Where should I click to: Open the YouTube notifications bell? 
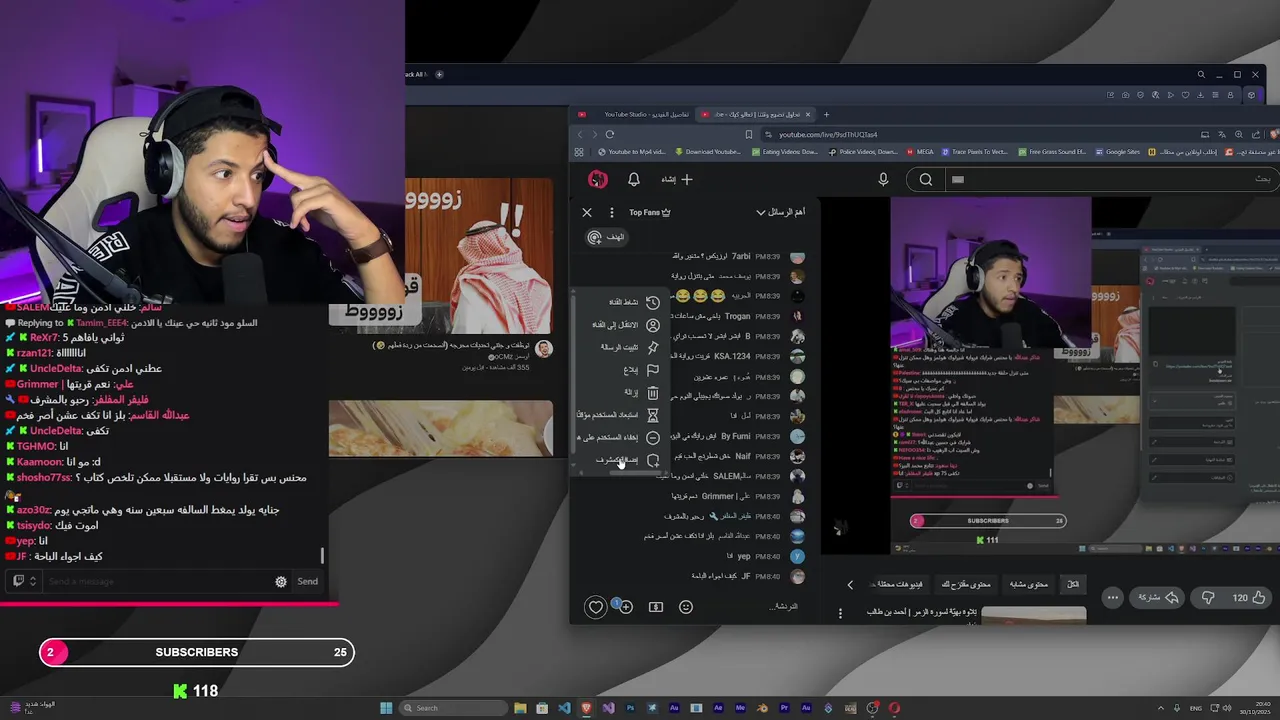coord(634,179)
